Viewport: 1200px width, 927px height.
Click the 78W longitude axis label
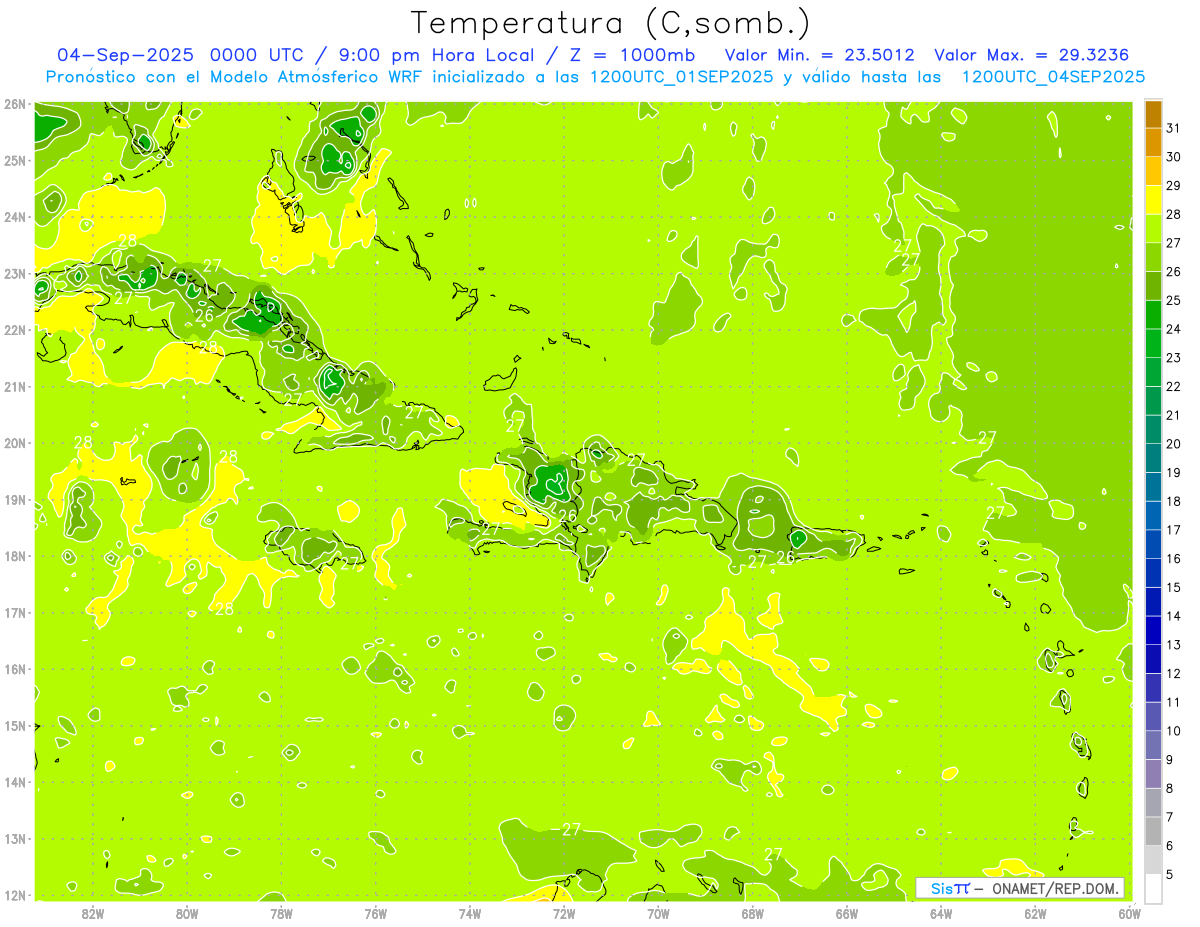[x=281, y=913]
